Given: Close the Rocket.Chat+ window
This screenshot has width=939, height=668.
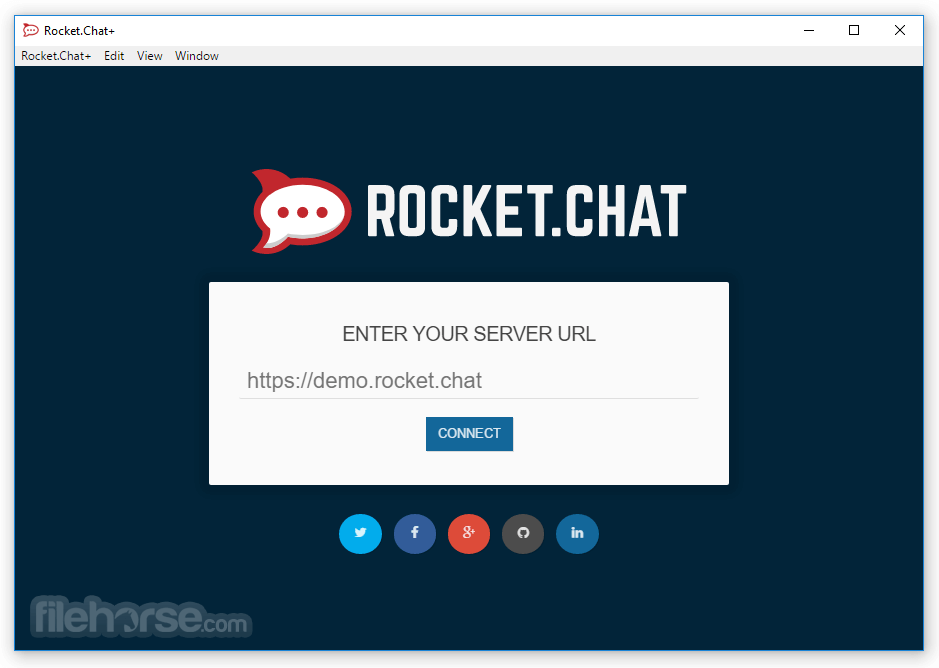Looking at the screenshot, I should (900, 31).
